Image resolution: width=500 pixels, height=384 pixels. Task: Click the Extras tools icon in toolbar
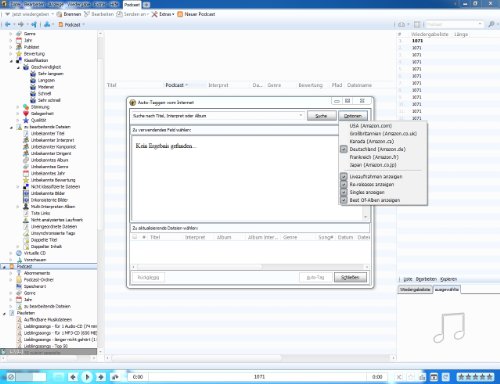pos(155,14)
